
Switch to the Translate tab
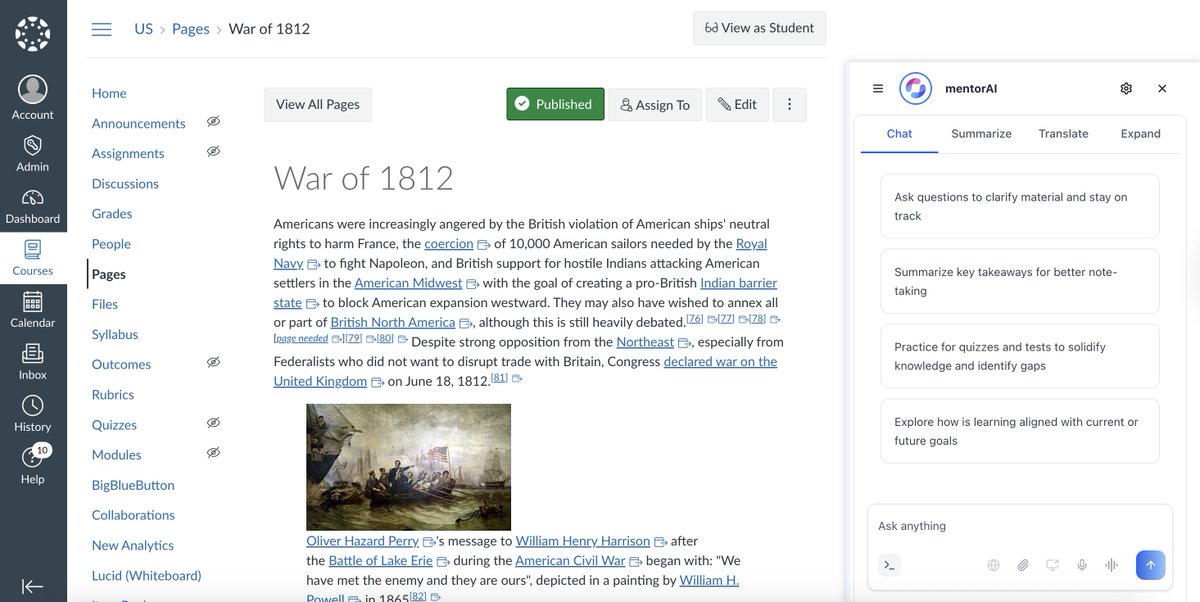coord(1063,133)
